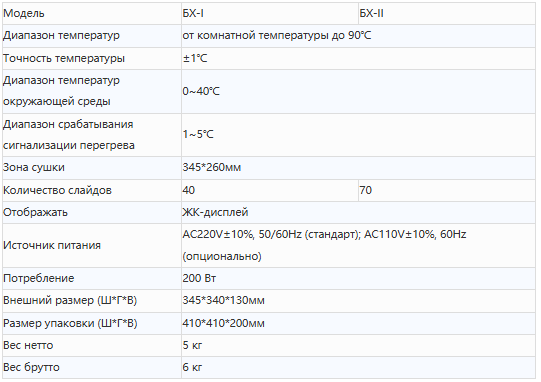Click 'Диапазон температур окружающей среды' label
The width and height of the screenshot is (541, 382).
click(x=61, y=91)
